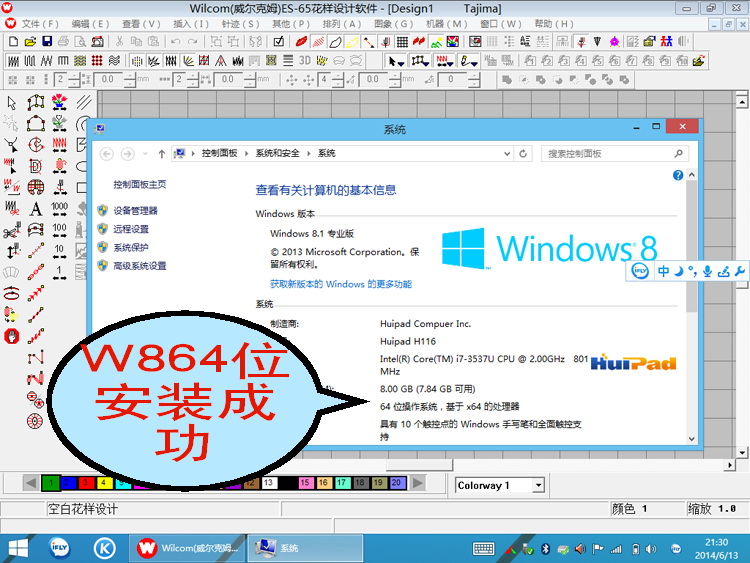The width and height of the screenshot is (750, 563).
Task: Open 高级系统设置 link
Action: coord(140,265)
